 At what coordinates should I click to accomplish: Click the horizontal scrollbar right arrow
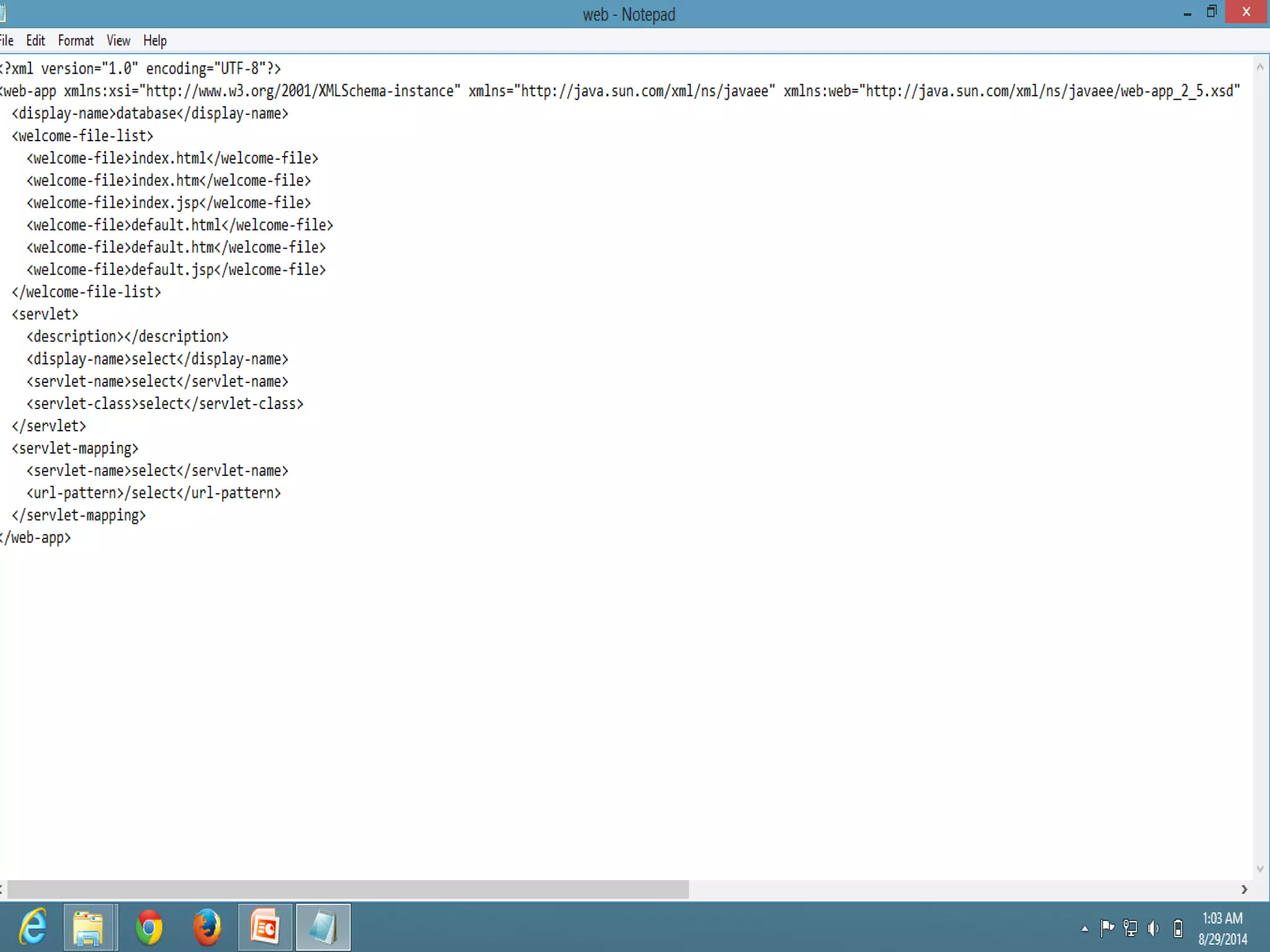tap(1244, 889)
